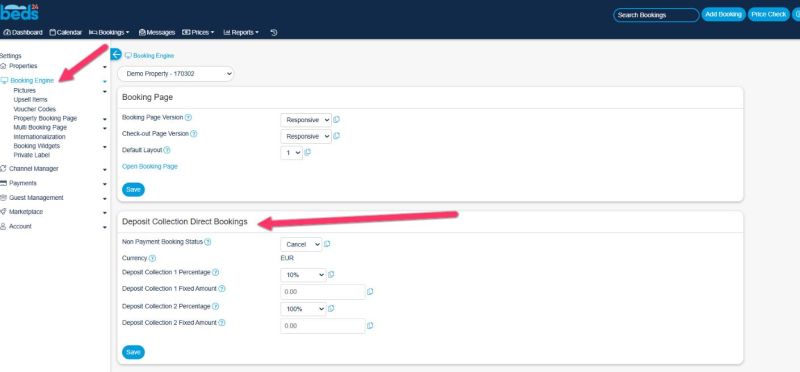Open Deposit Collection 2 Percentage 100% dropdown
This screenshot has height=372, width=800.
pyautogui.click(x=303, y=309)
